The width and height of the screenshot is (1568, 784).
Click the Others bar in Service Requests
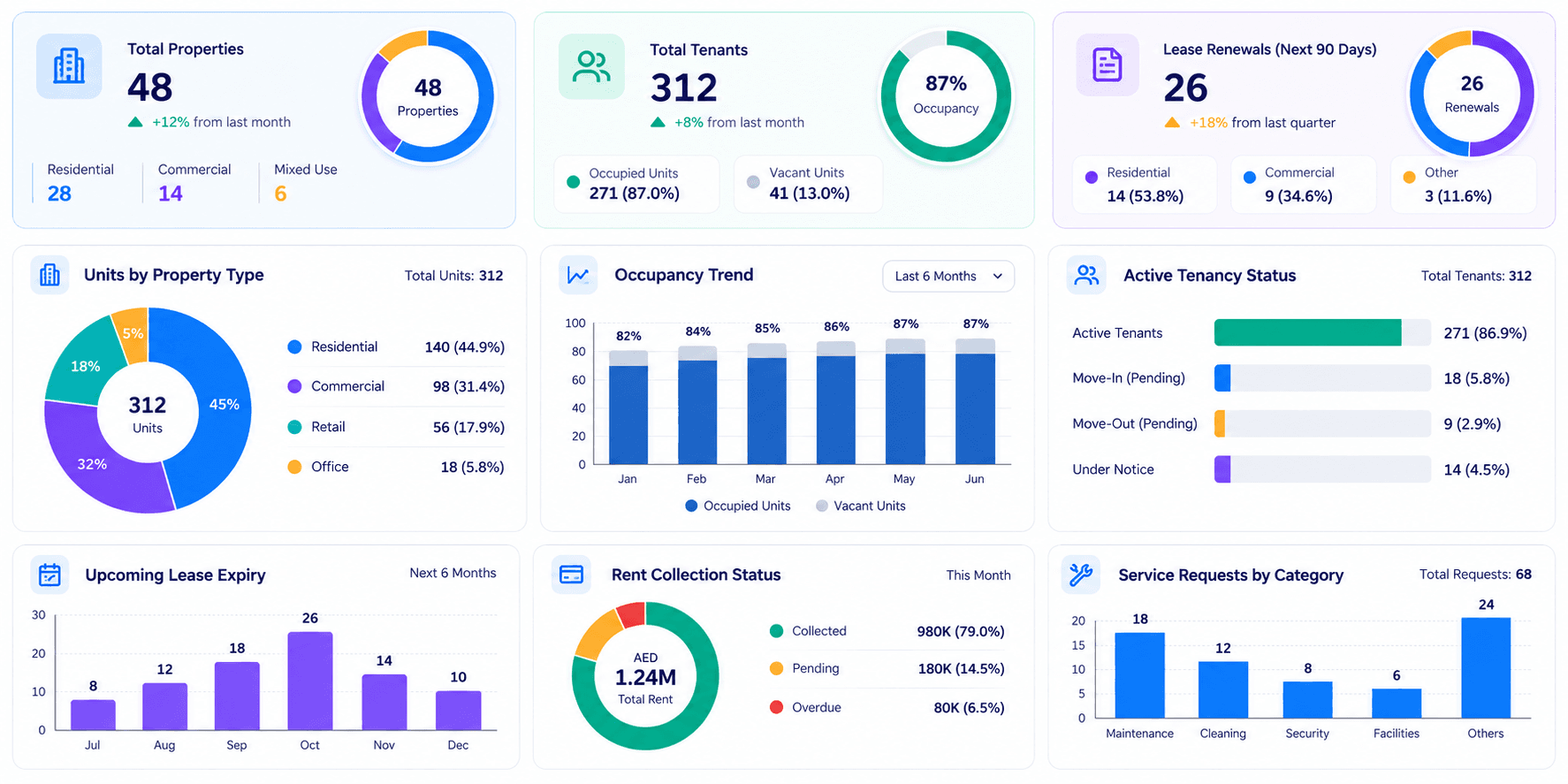[x=1486, y=667]
